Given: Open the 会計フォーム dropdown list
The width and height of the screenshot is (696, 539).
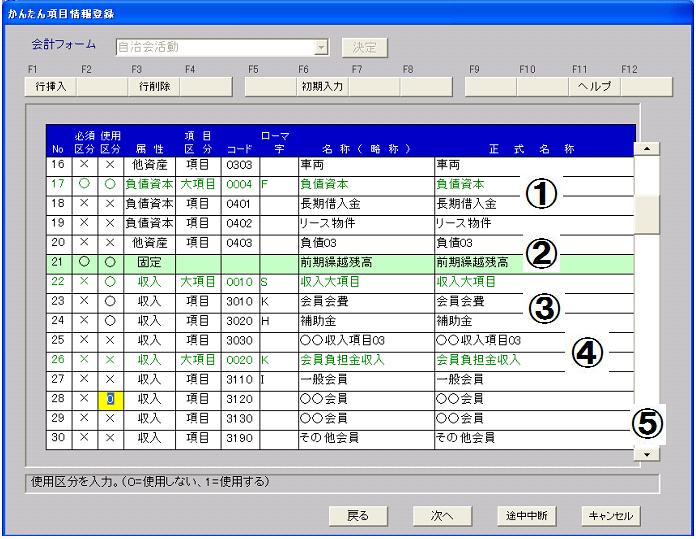Looking at the screenshot, I should point(321,47).
